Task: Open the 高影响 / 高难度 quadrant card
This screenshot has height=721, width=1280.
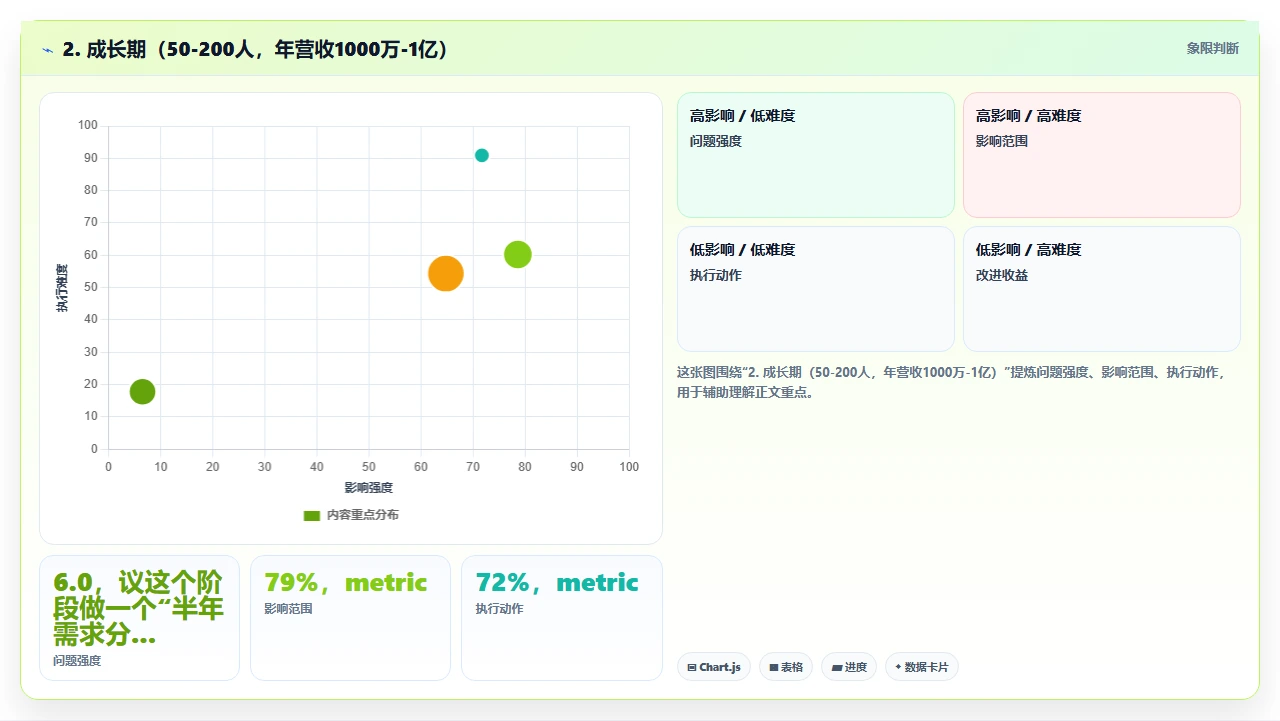Action: coord(1102,155)
